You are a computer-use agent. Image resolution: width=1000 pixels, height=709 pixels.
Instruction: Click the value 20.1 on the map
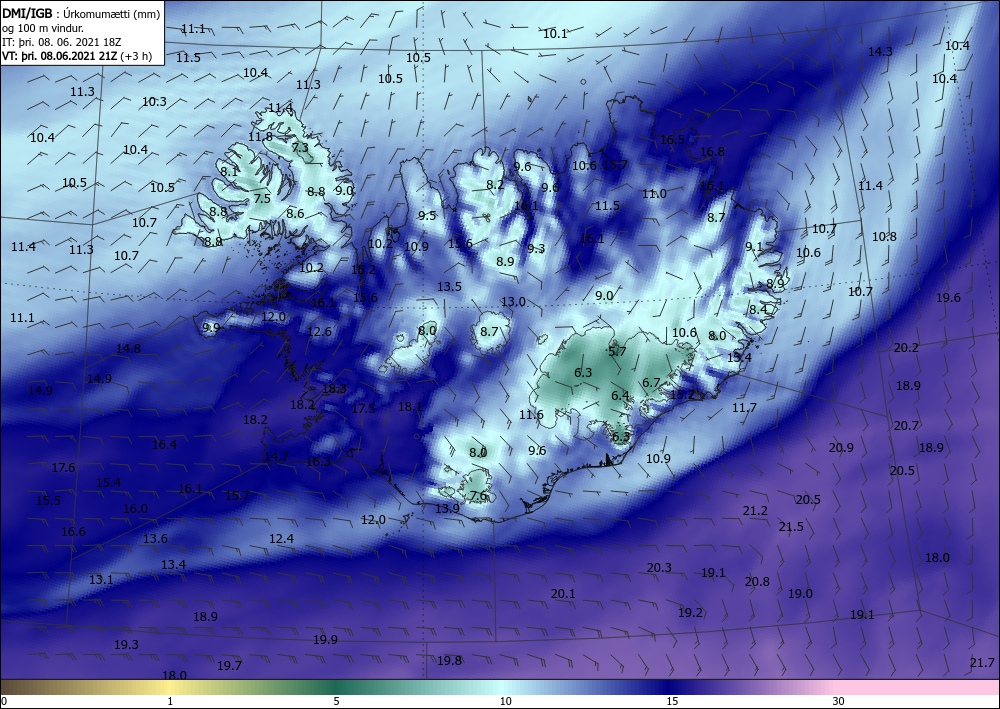click(563, 594)
